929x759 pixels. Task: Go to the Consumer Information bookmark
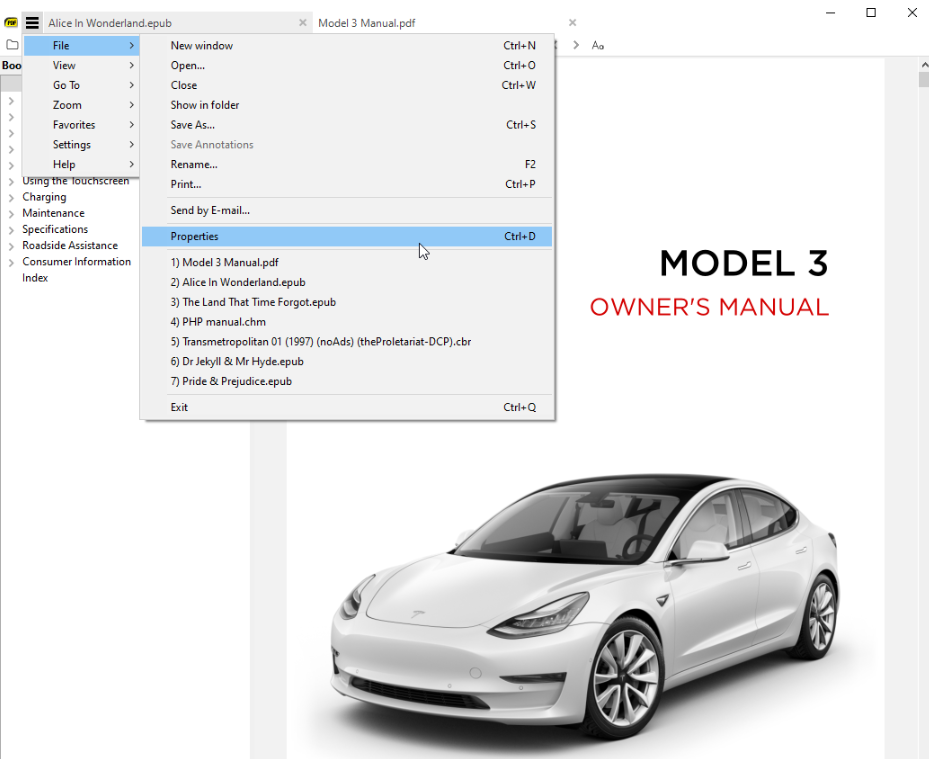pos(76,261)
